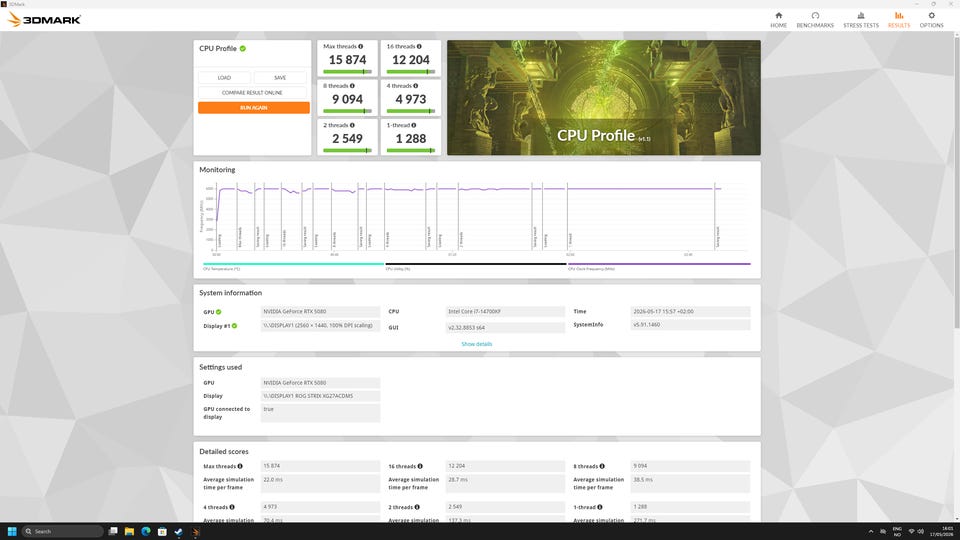Screen dimensions: 960x540
Task: Click info icon beside Max threads in Detailed scores
Action: 239,467
